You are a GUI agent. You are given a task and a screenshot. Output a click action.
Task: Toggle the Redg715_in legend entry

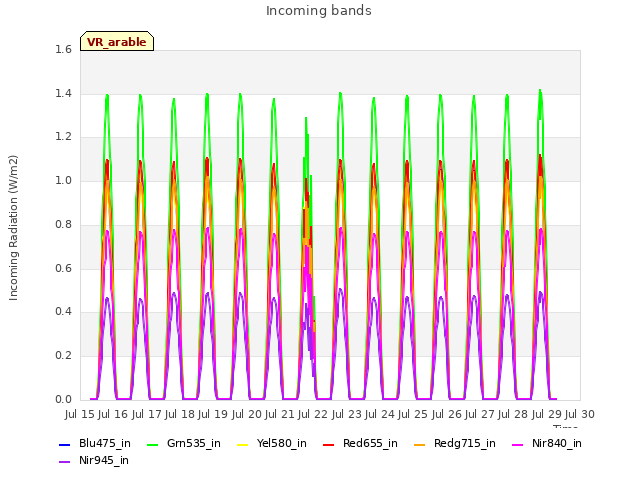coord(455,444)
